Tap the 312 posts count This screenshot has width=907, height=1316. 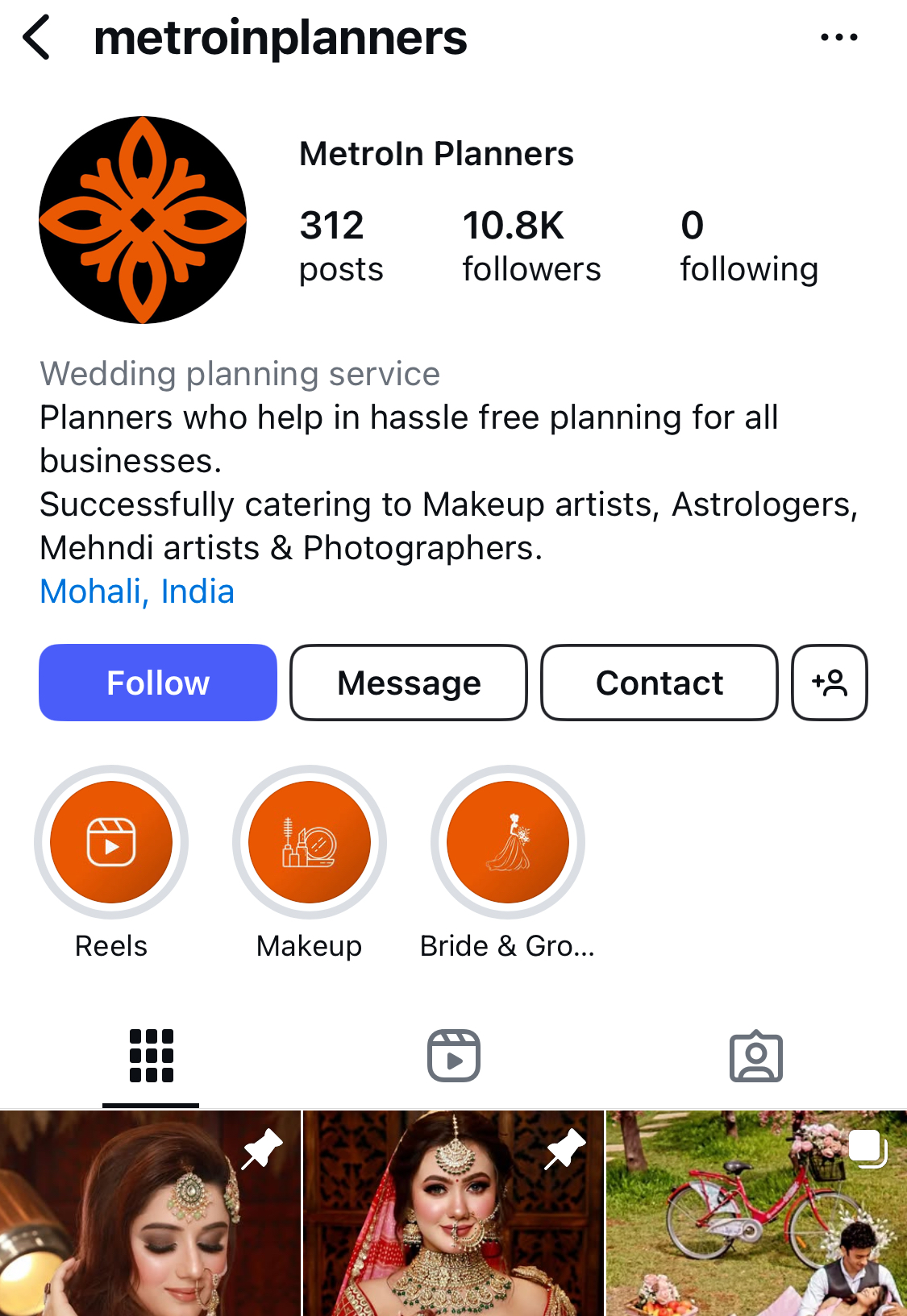click(341, 246)
